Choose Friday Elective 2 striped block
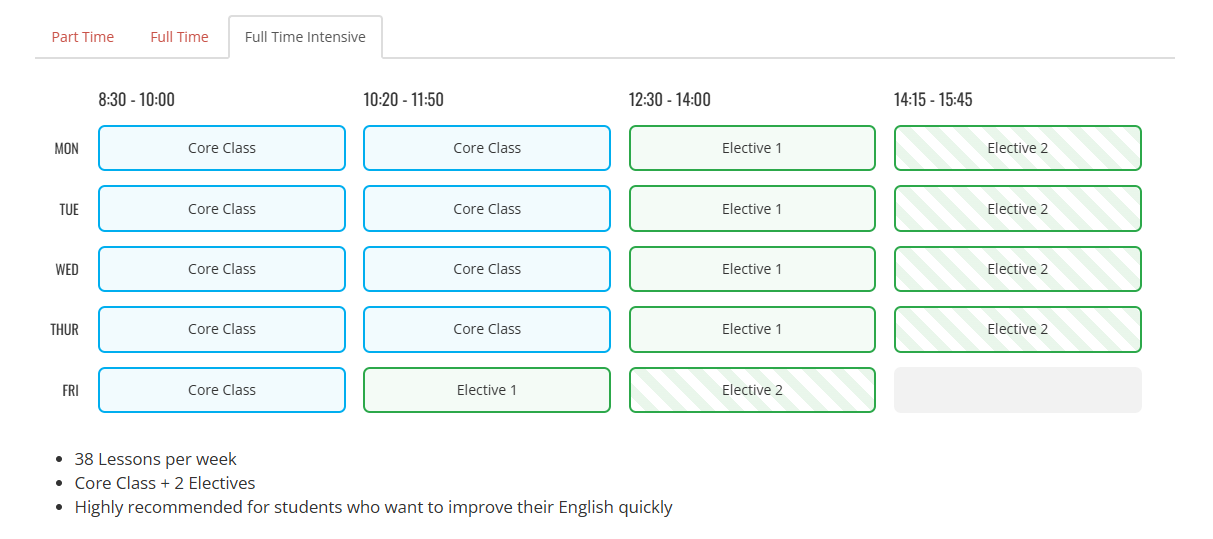The image size is (1213, 539). coord(752,390)
